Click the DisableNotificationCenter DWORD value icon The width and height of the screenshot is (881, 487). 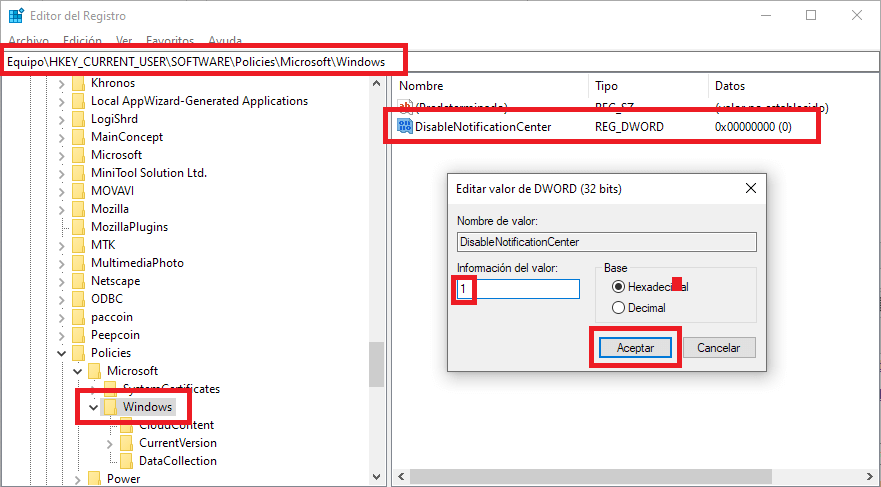[x=405, y=126]
